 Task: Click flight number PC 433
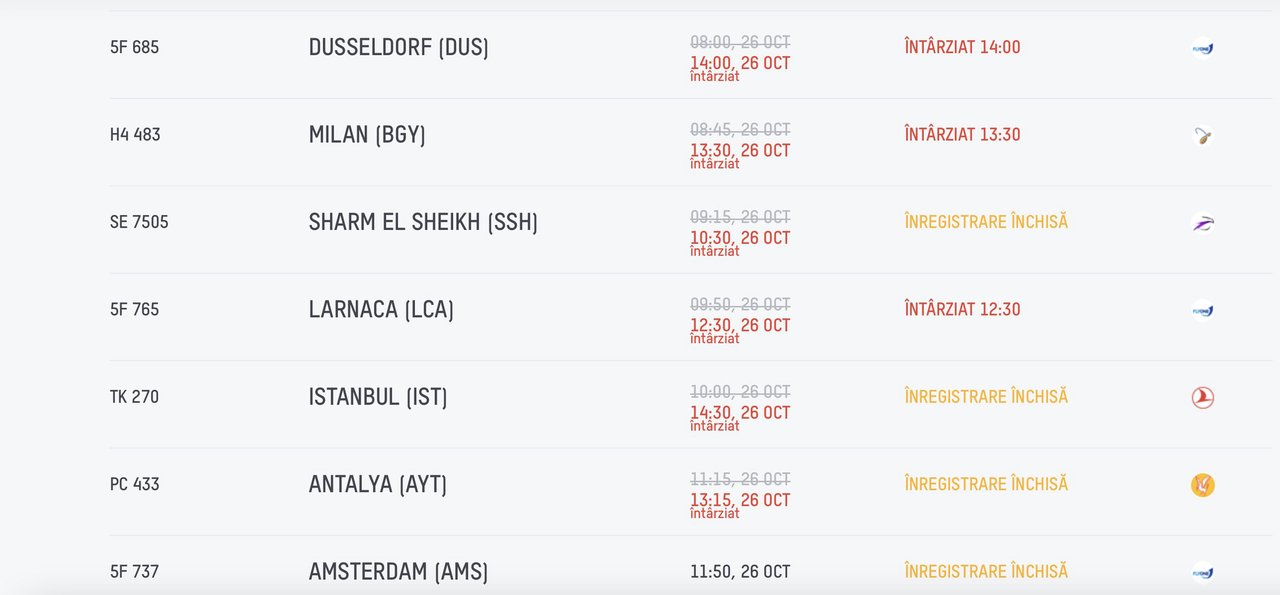pos(135,484)
